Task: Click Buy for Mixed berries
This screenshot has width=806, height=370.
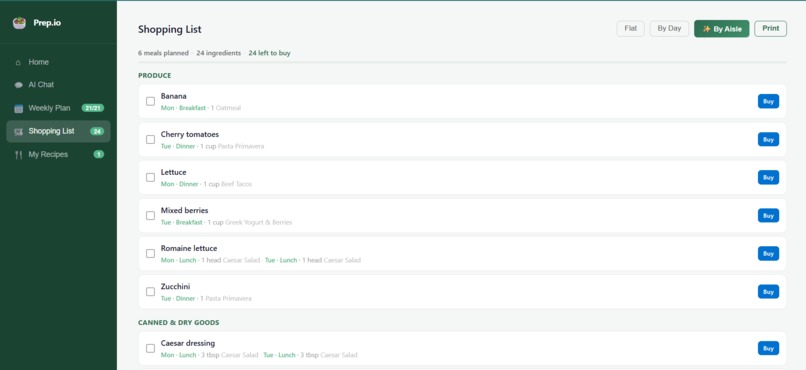Action: pyautogui.click(x=768, y=215)
